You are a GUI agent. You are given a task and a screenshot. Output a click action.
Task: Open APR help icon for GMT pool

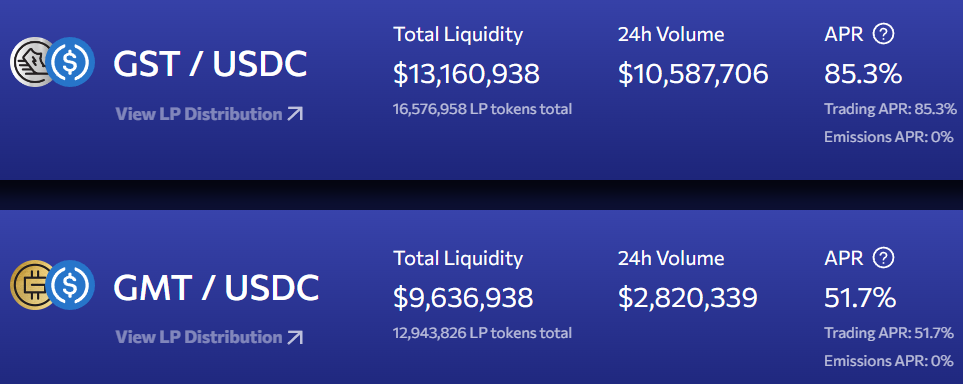point(883,258)
